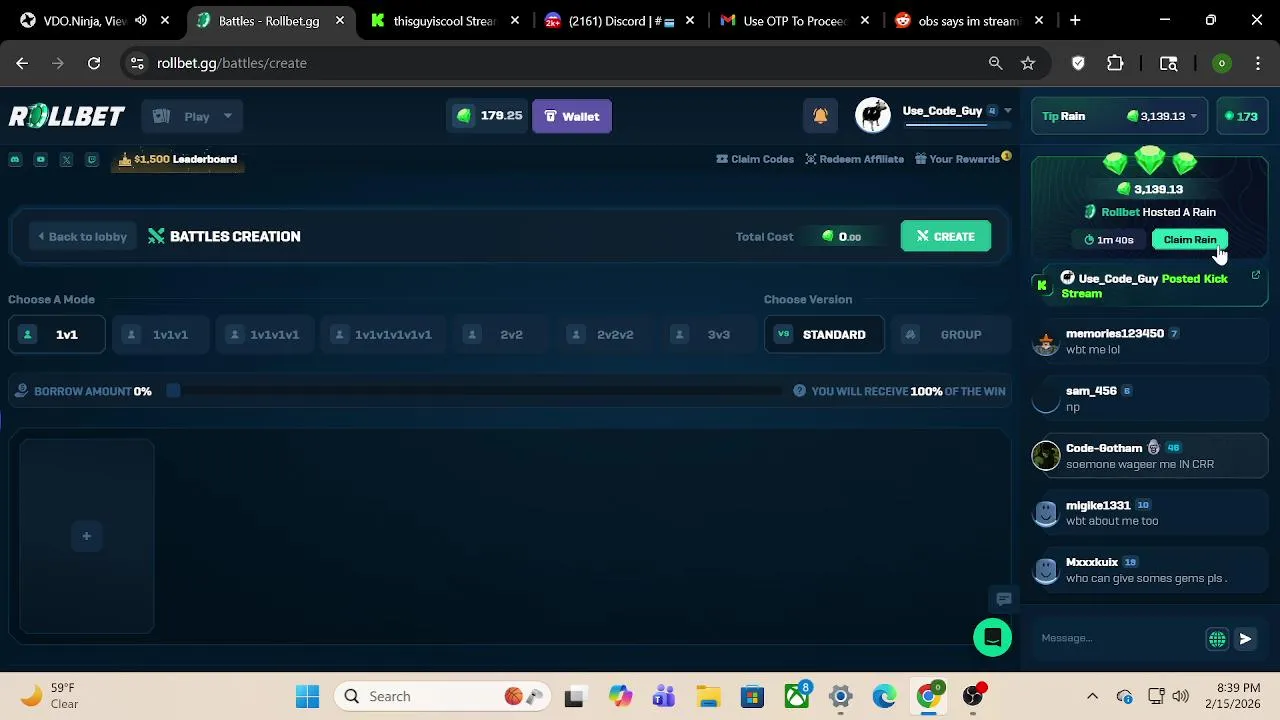Click the online users count 173
Viewport: 1280px width, 720px height.
coord(1240,116)
